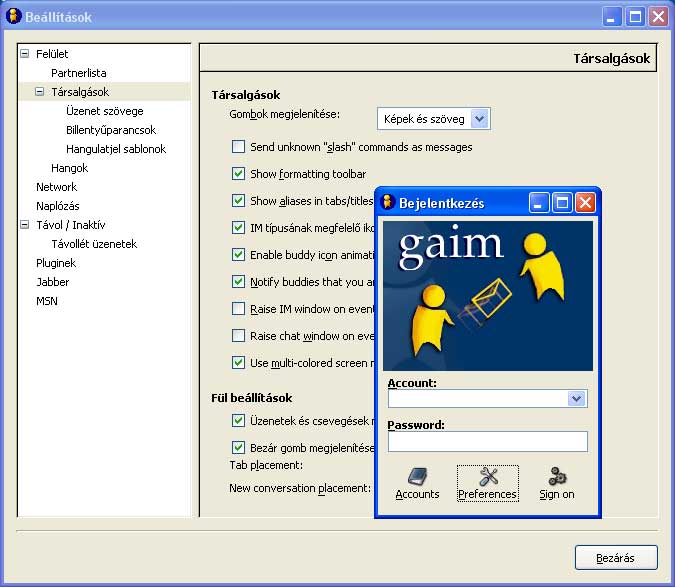Enable Raise IM window on events
Viewport: 675px width, 587px height.
click(x=238, y=309)
